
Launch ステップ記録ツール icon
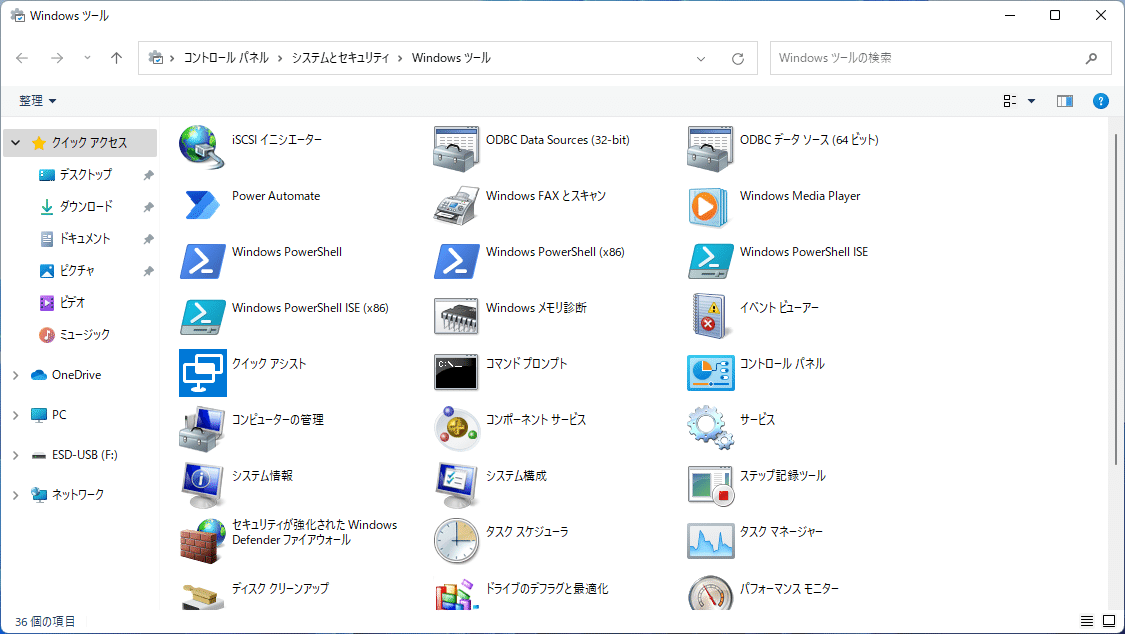click(710, 486)
